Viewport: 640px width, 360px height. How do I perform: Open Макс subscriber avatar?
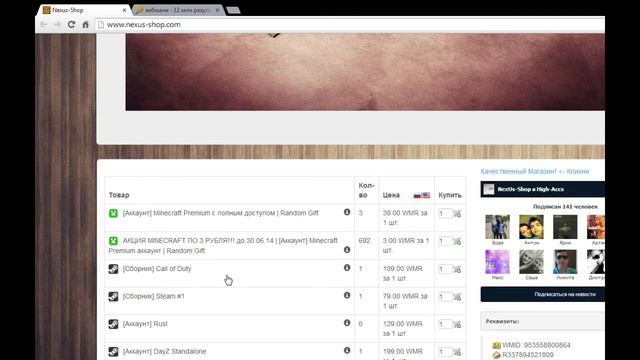pyautogui.click(x=497, y=262)
